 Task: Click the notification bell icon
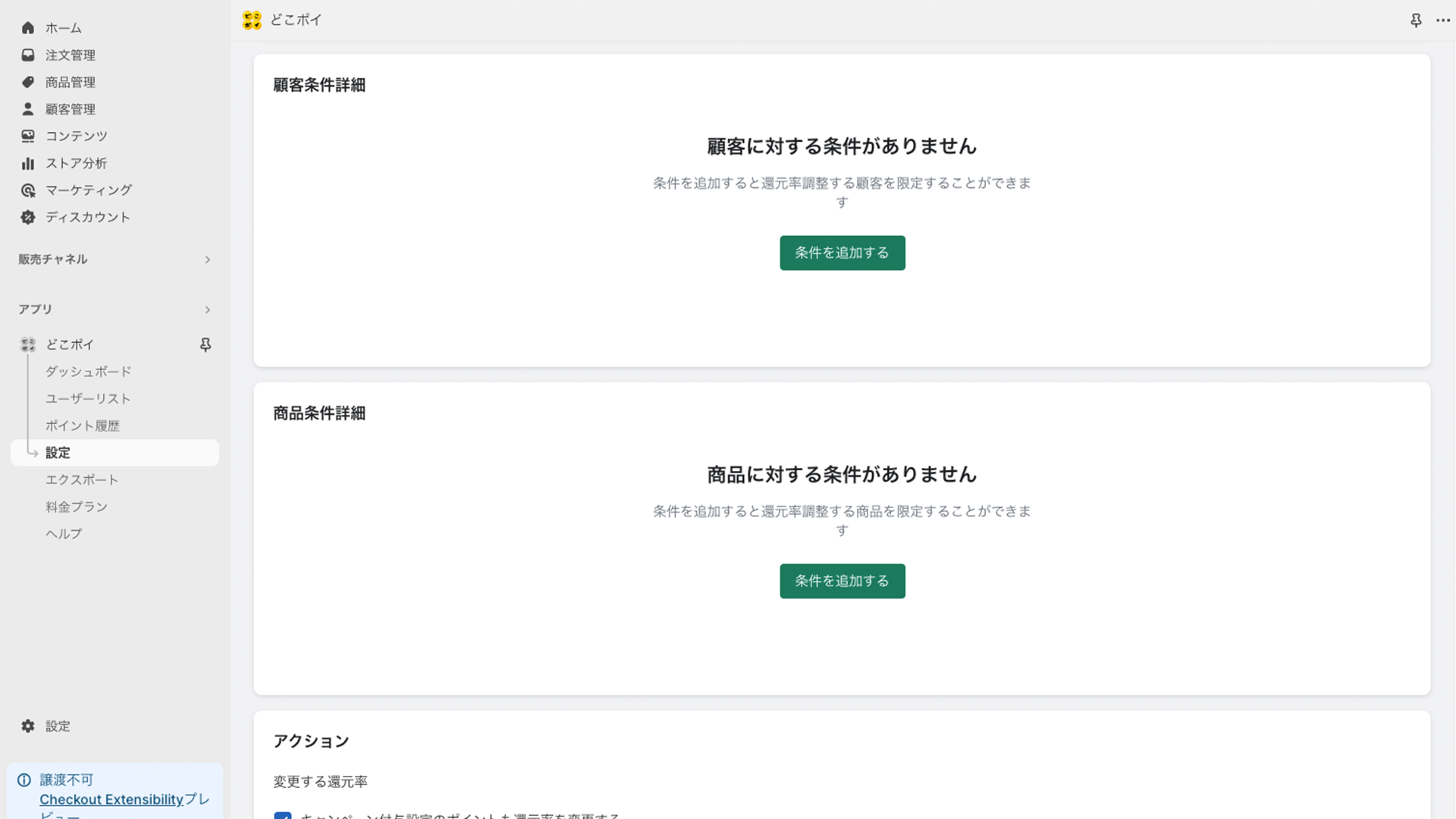(1416, 19)
